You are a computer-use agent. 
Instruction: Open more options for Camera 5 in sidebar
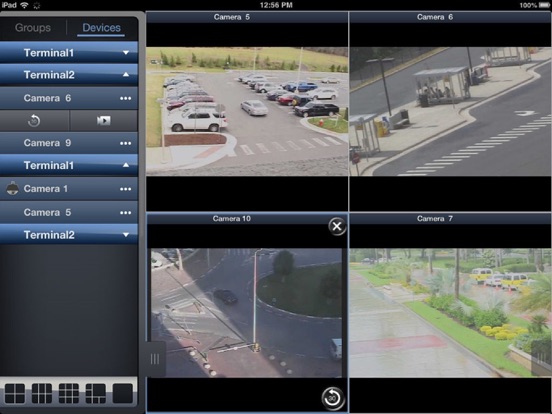[125, 213]
